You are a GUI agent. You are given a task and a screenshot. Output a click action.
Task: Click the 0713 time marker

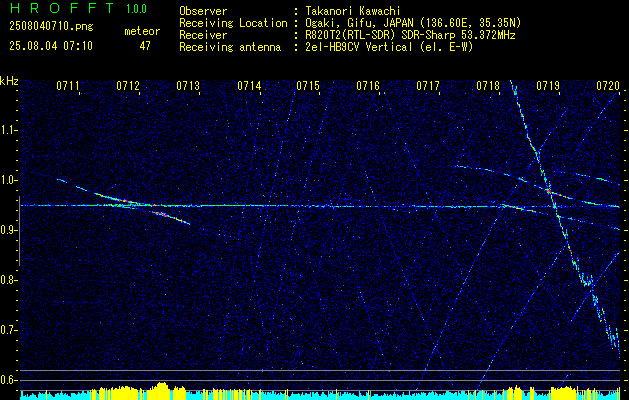point(188,85)
